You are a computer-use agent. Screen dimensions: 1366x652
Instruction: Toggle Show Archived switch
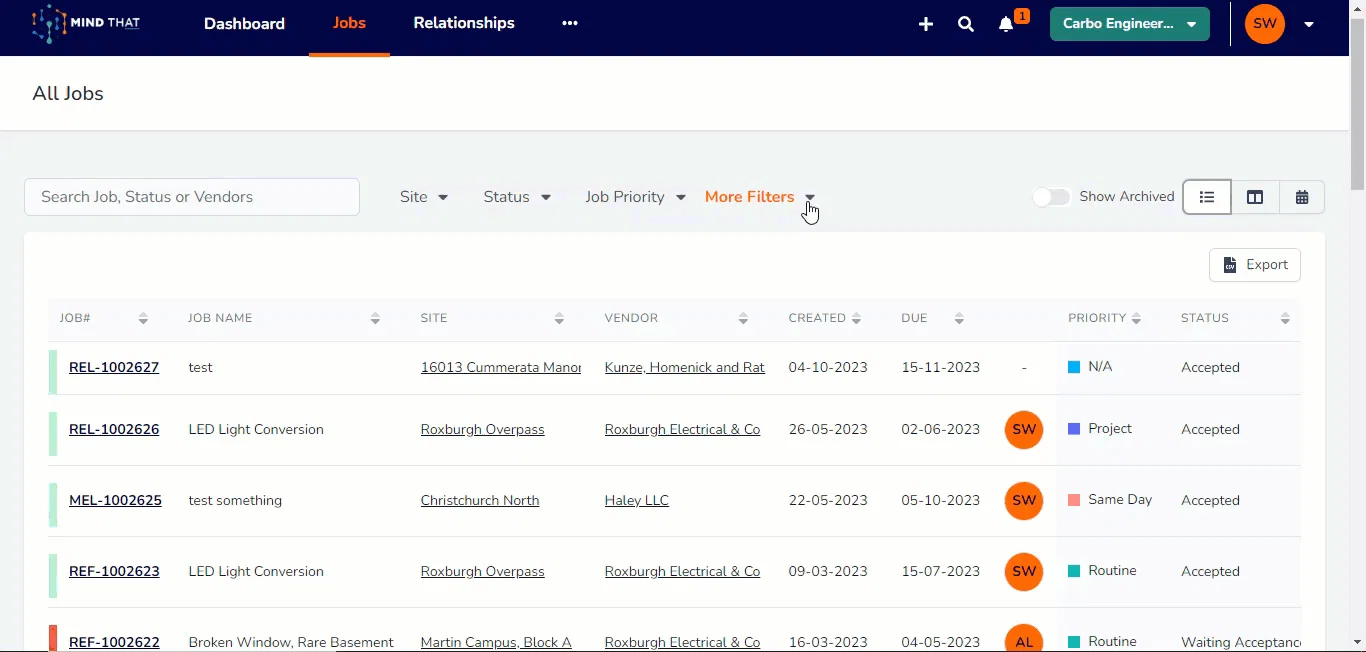point(1052,197)
